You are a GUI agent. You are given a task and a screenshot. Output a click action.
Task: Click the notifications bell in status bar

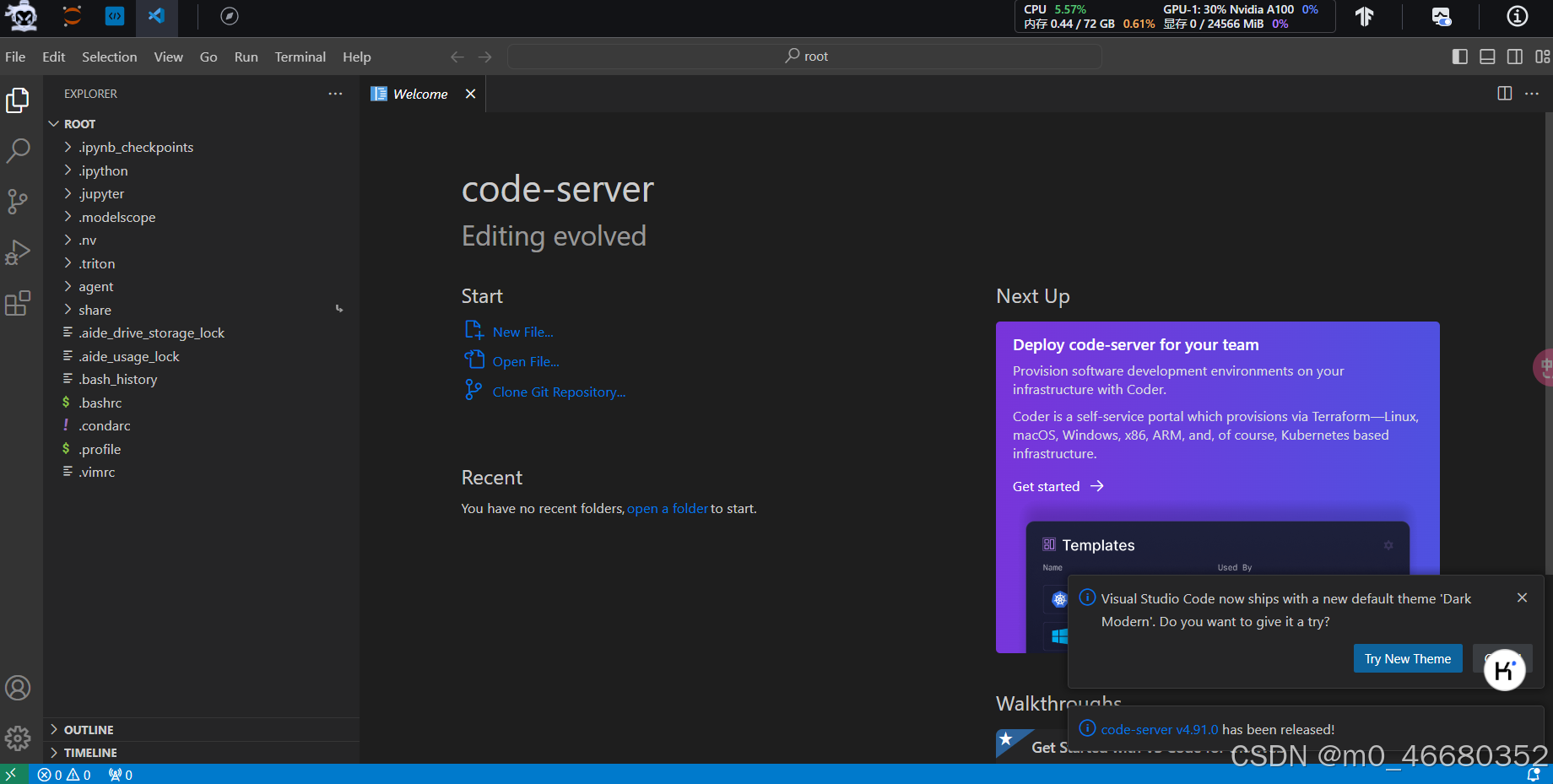(x=1533, y=775)
